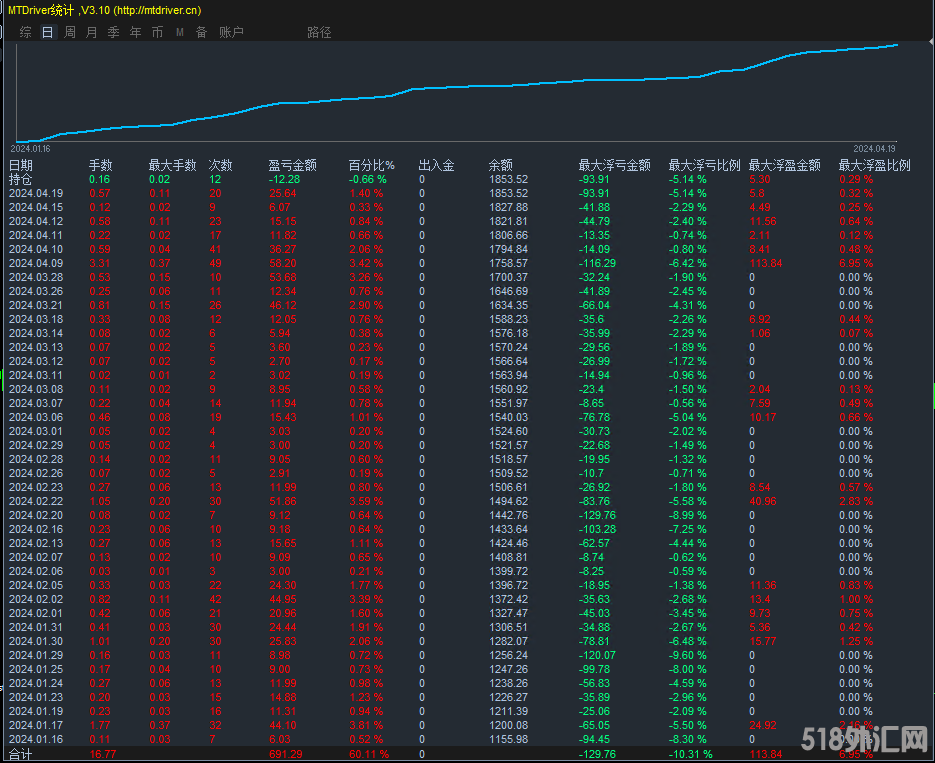The height and width of the screenshot is (763, 935).
Task: Click the 币 currency tab
Action: [x=157, y=32]
